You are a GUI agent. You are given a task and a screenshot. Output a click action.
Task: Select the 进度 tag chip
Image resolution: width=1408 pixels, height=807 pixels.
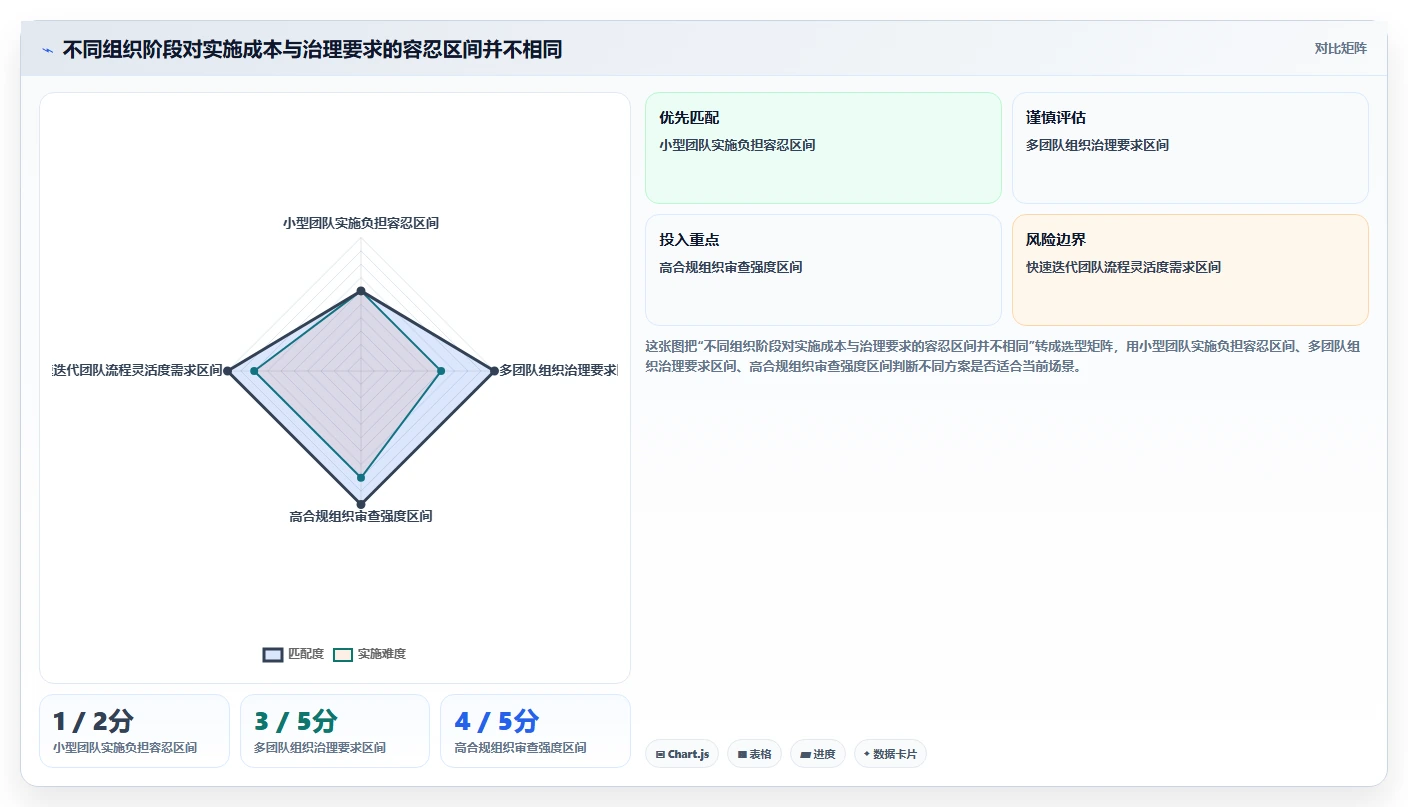pyautogui.click(x=817, y=754)
